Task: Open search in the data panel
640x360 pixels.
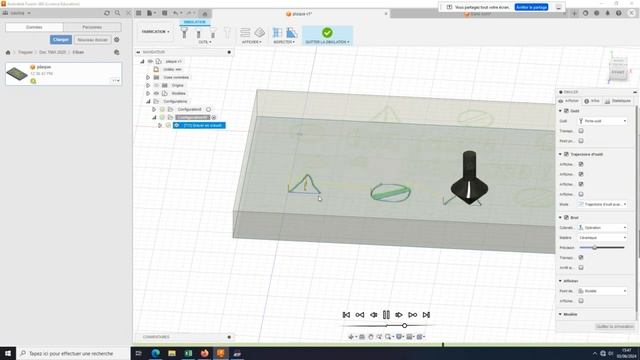Action: (x=118, y=13)
